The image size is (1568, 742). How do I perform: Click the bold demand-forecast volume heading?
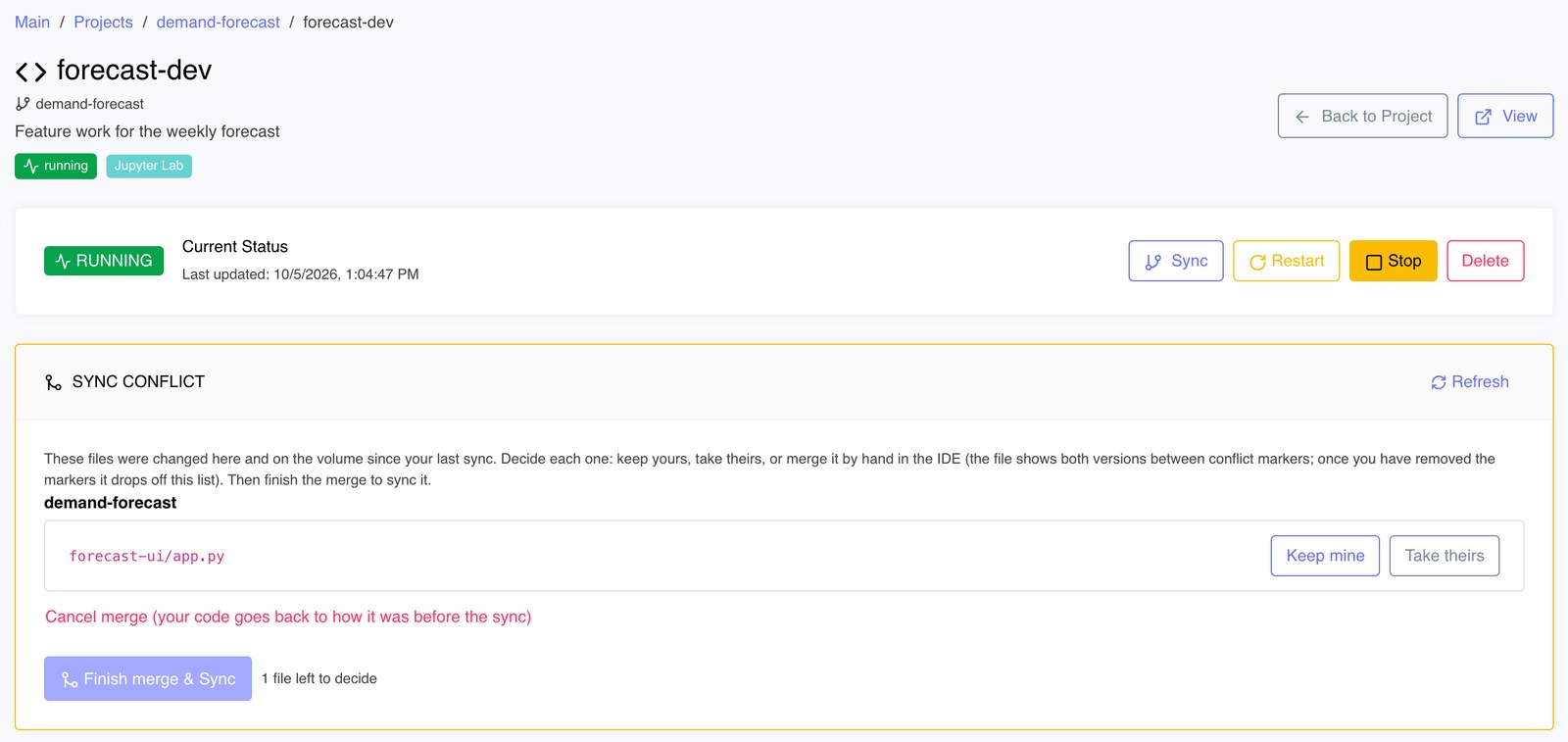coord(111,503)
